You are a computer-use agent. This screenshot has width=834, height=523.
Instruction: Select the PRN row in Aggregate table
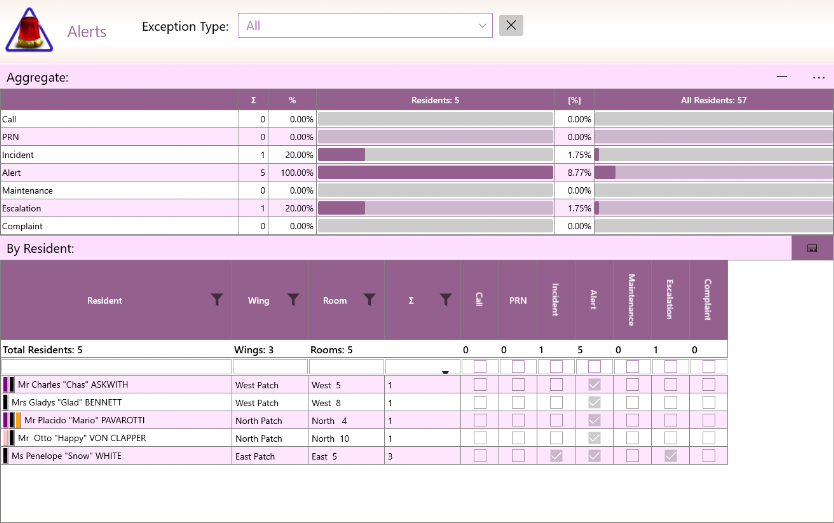[416, 137]
